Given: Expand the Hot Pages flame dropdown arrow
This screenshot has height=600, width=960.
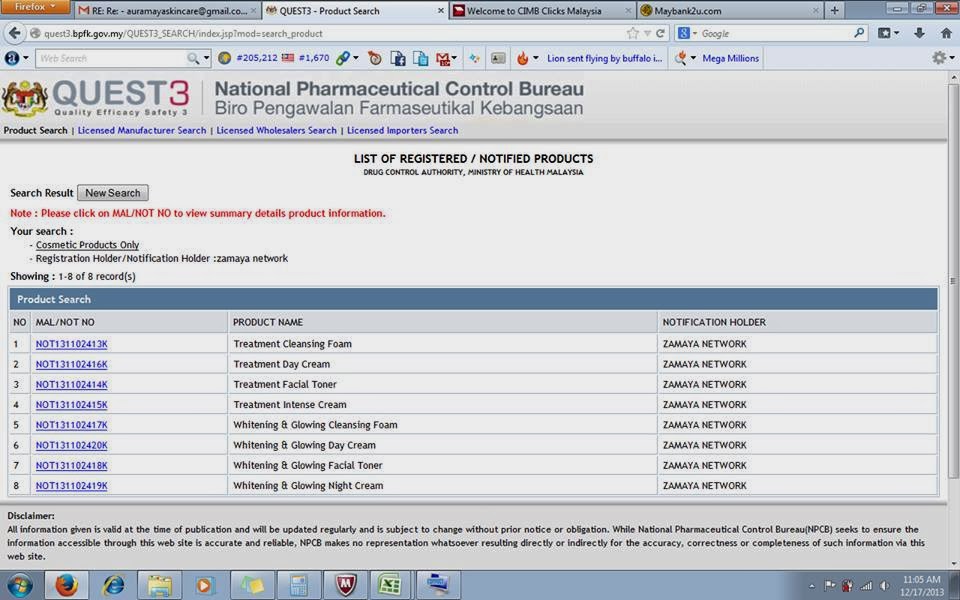Looking at the screenshot, I should [536, 58].
